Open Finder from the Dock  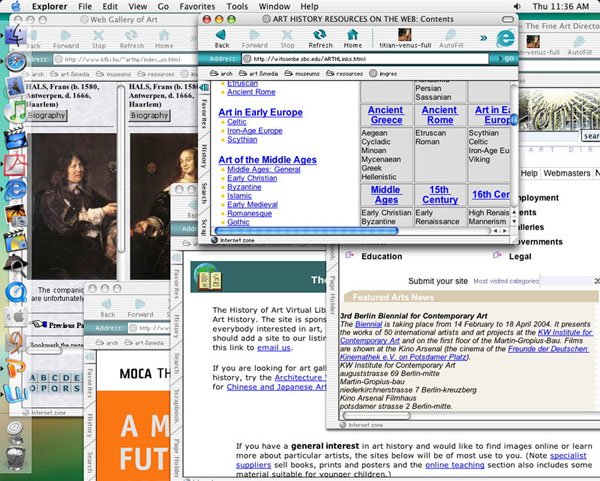[x=15, y=36]
